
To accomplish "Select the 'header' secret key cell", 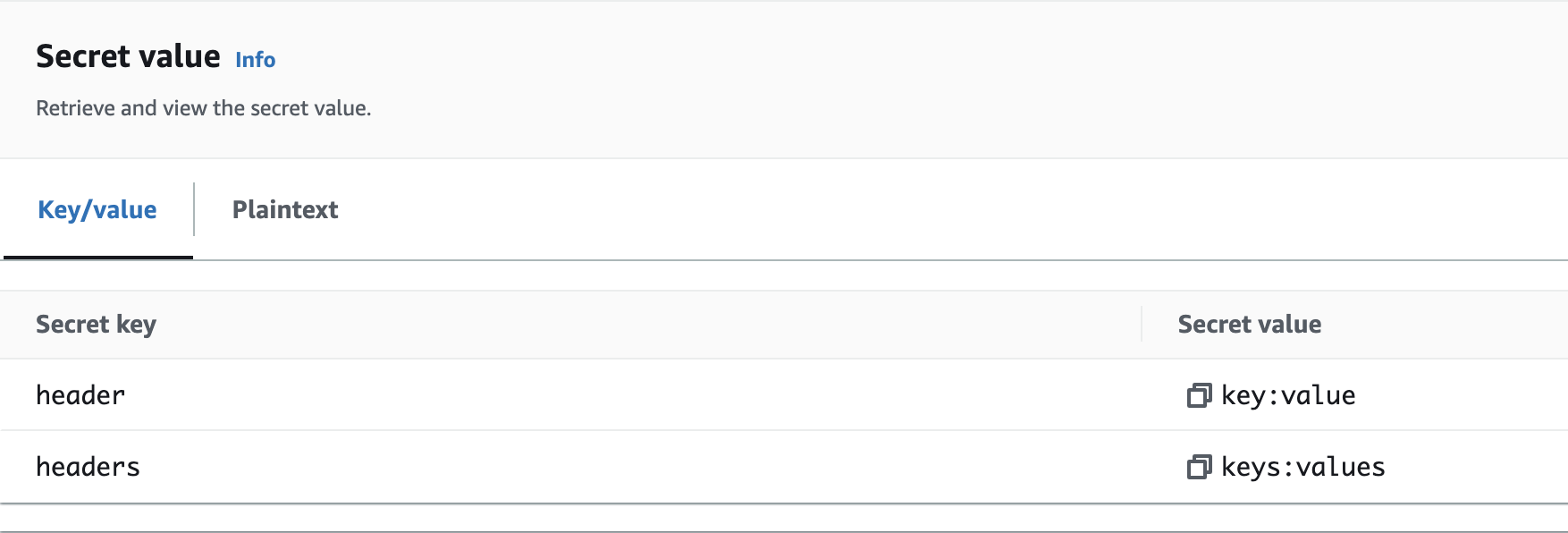I will [80, 395].
